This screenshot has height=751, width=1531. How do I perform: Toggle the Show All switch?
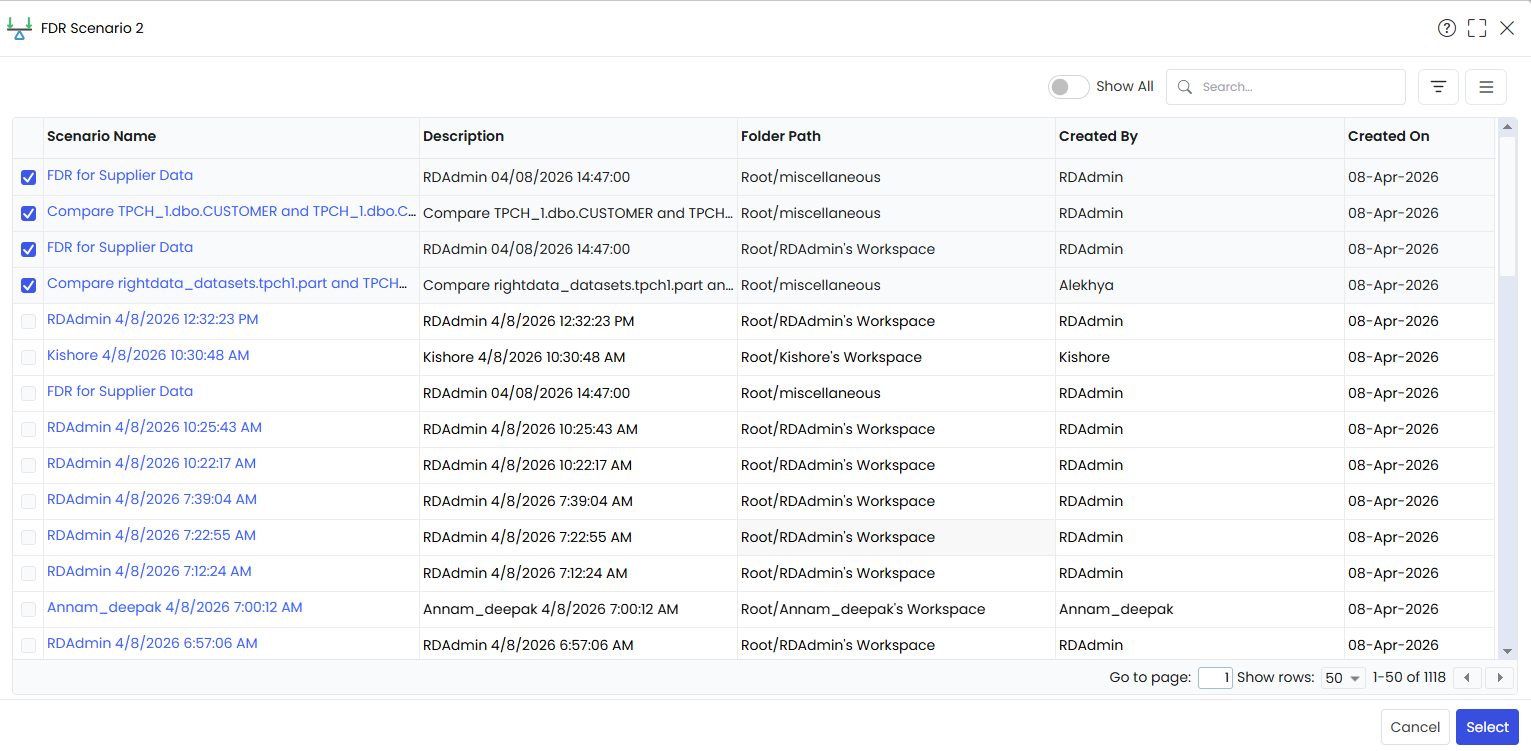click(x=1068, y=87)
